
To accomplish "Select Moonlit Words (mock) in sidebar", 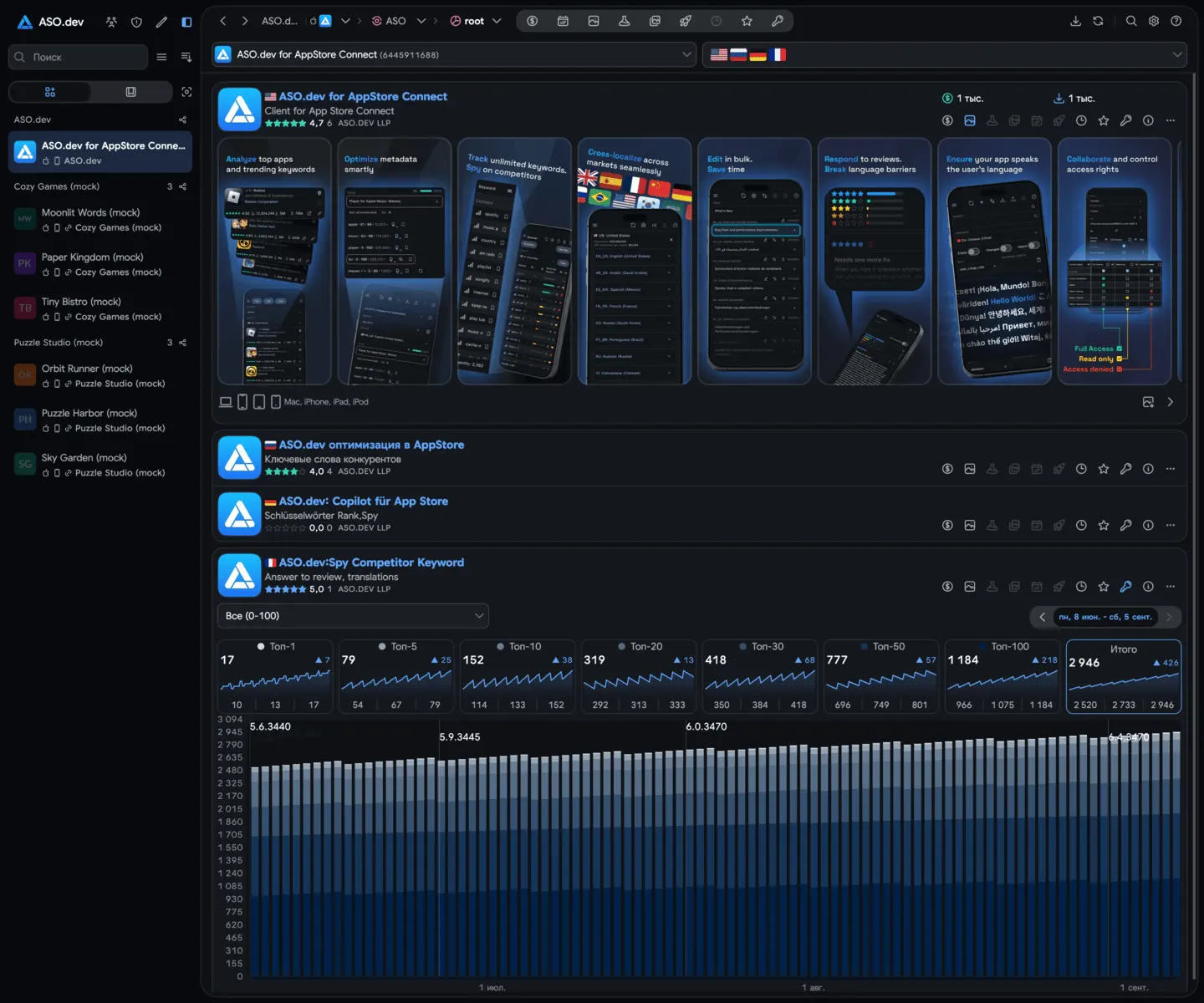I will click(100, 220).
